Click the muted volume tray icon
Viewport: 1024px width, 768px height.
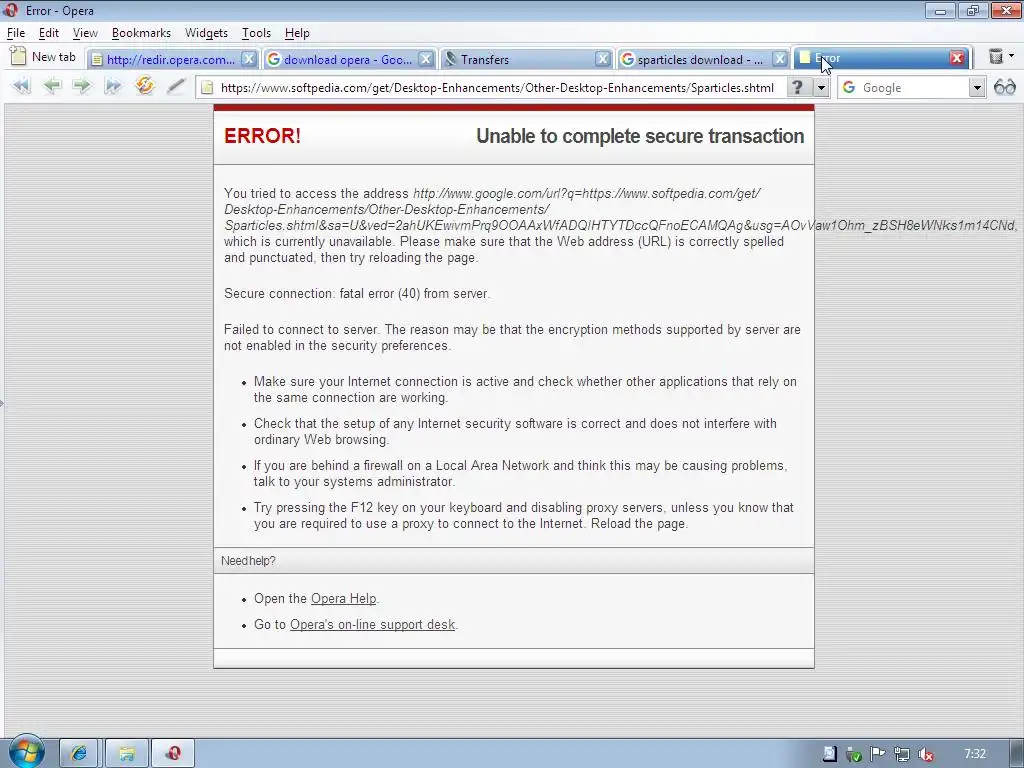(x=926, y=755)
